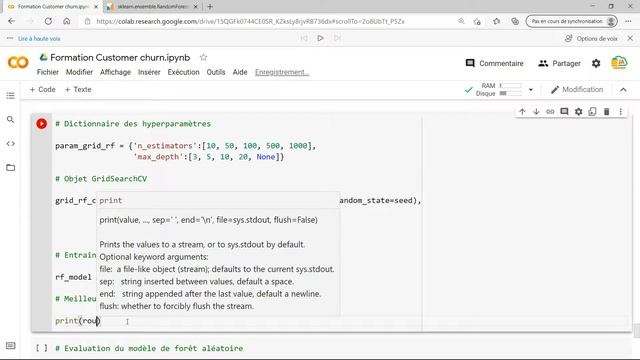Screen dimensions: 640x360
Task: Copy link to the cell
Action: tap(550, 111)
